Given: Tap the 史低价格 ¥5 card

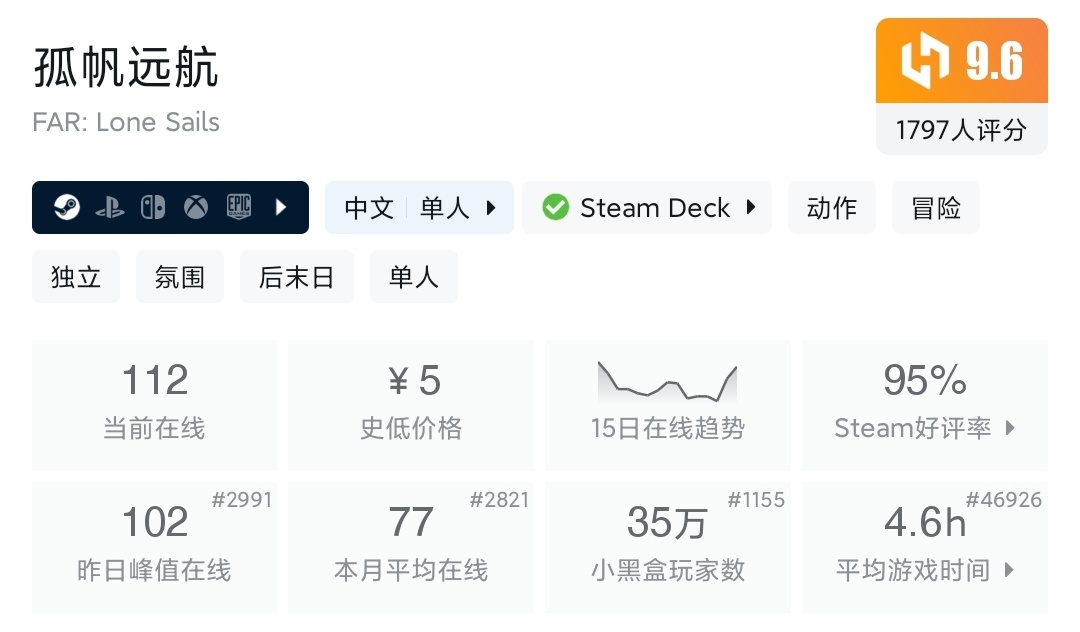Looking at the screenshot, I should tap(411, 404).
